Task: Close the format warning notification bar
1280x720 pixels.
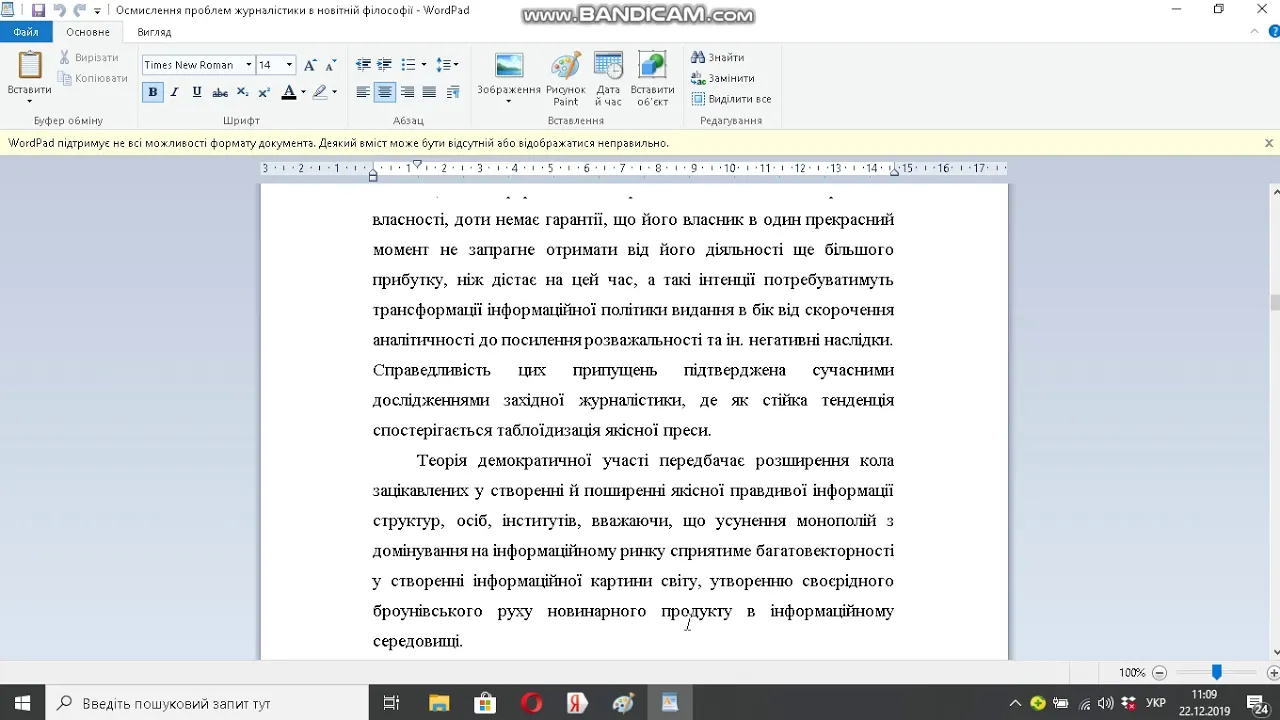Action: tap(1269, 143)
